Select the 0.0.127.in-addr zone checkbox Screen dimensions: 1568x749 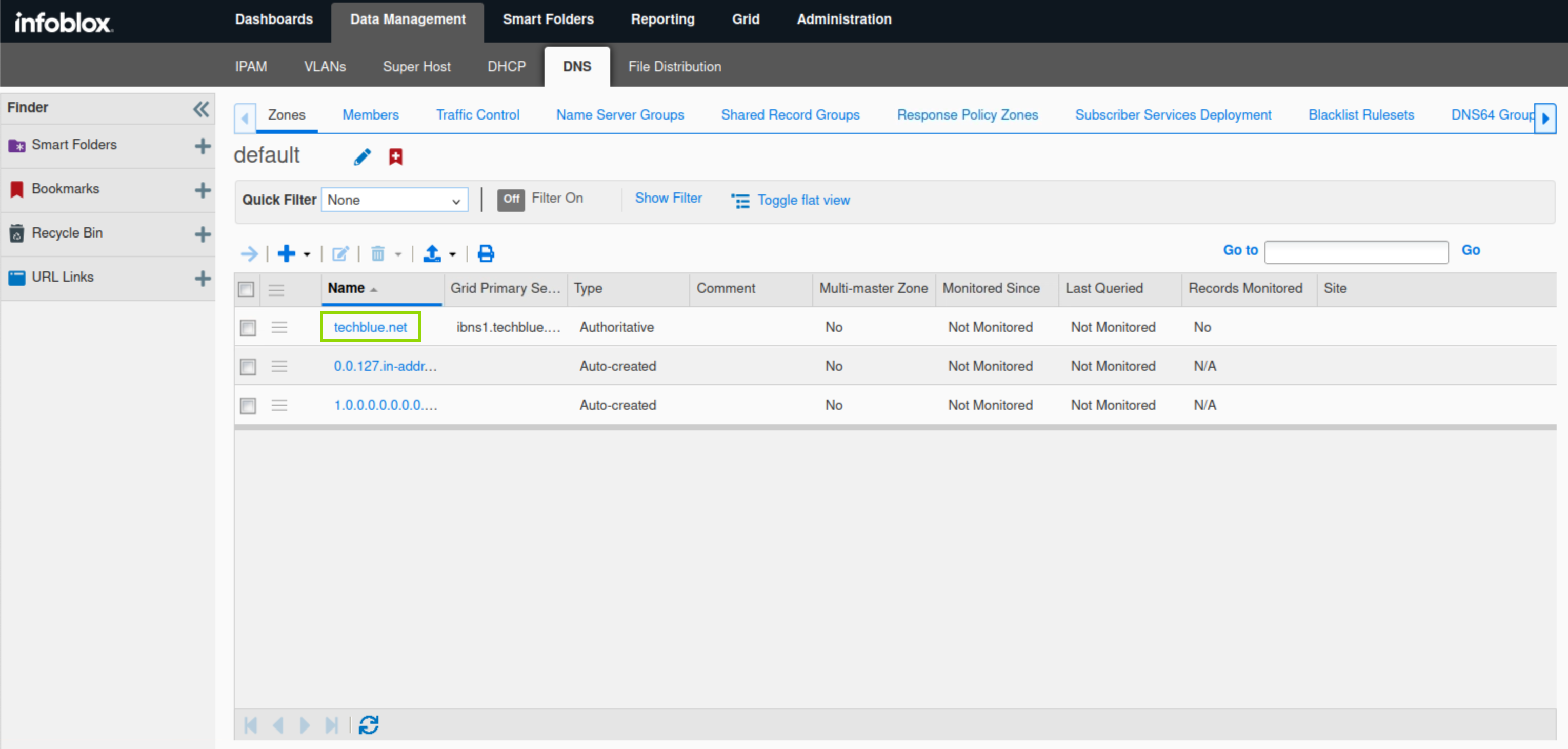click(248, 367)
